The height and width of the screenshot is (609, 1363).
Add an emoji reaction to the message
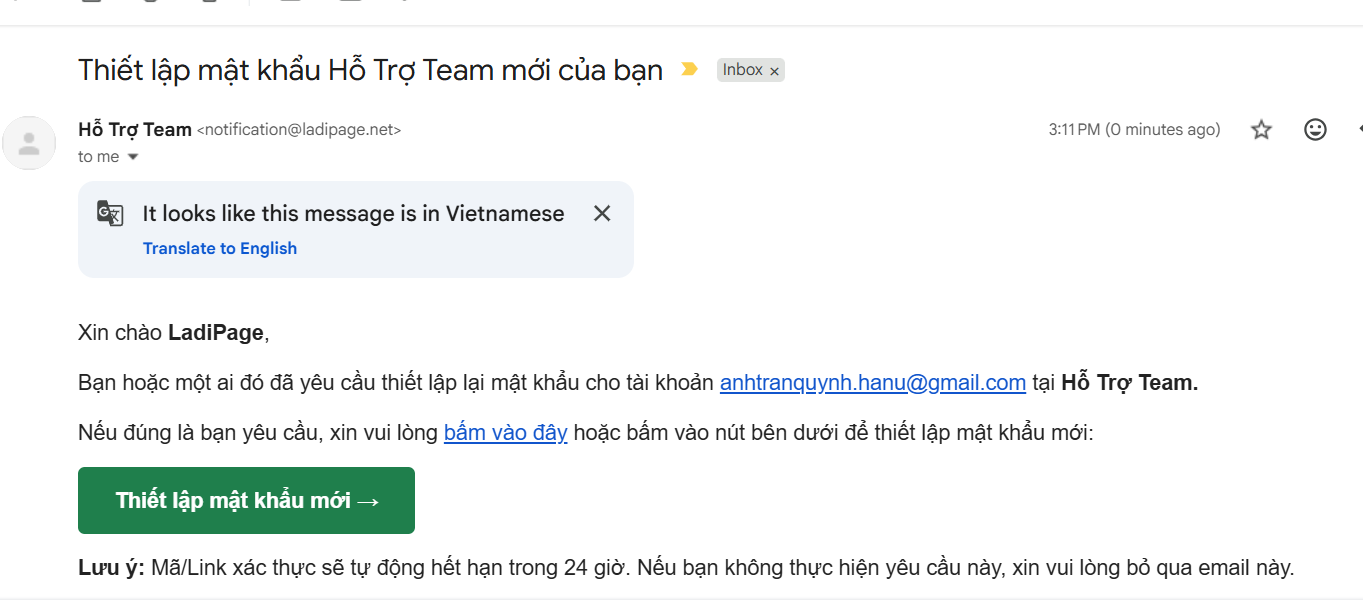[1315, 130]
